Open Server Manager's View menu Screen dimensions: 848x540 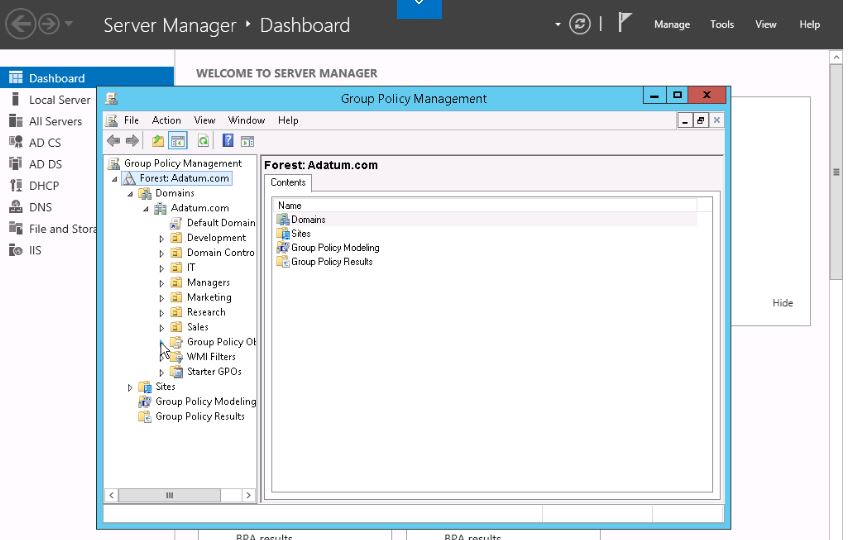[765, 24]
